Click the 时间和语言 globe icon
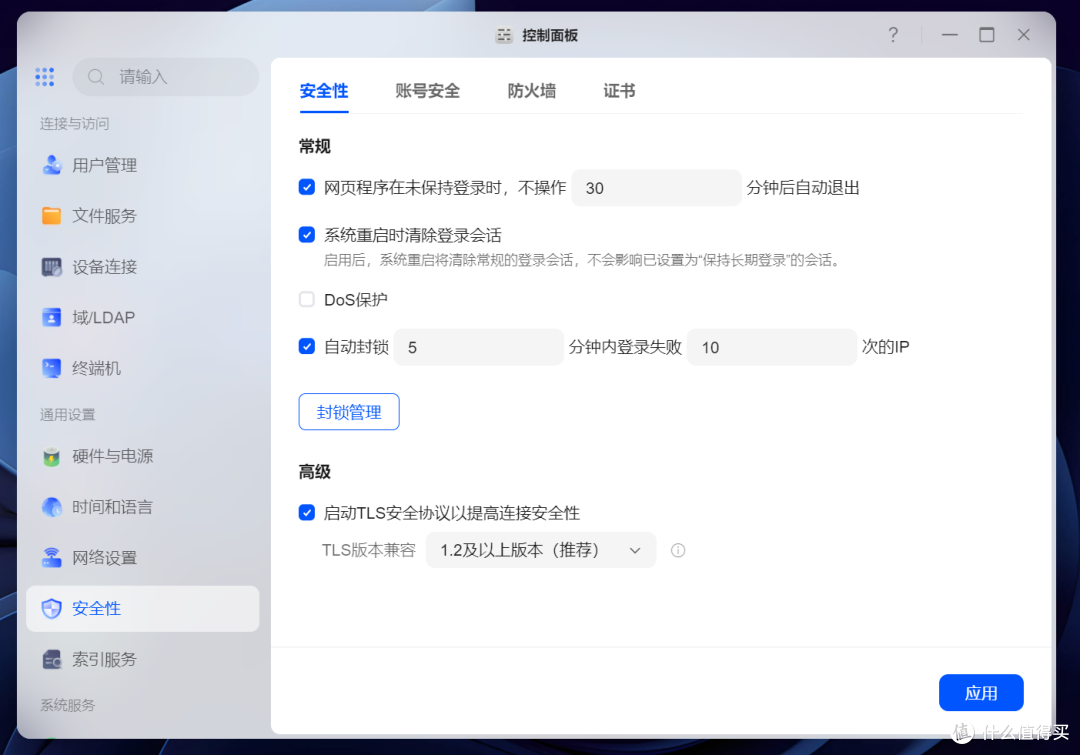Image resolution: width=1080 pixels, height=755 pixels. coord(52,507)
